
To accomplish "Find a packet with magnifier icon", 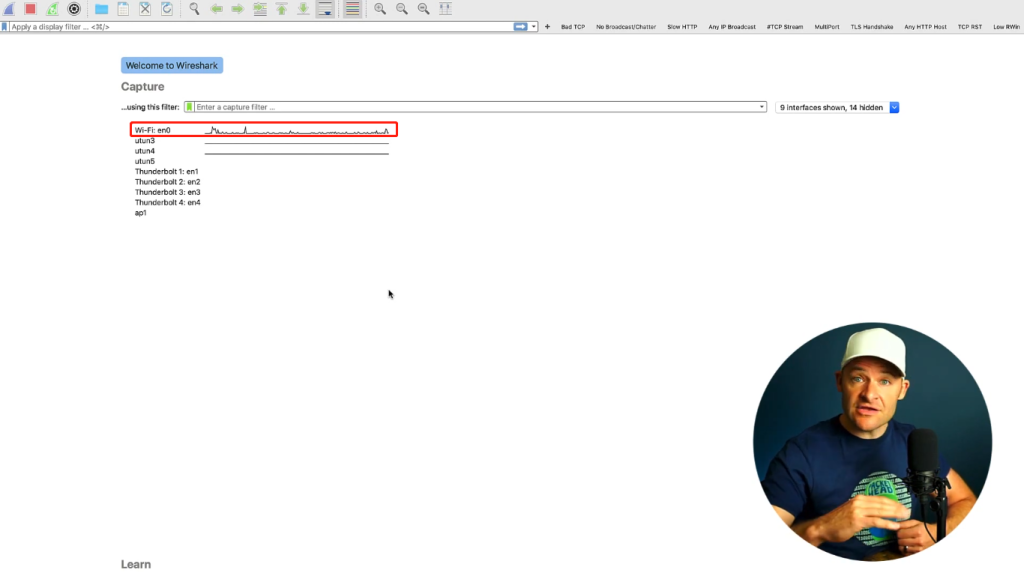I will [194, 8].
